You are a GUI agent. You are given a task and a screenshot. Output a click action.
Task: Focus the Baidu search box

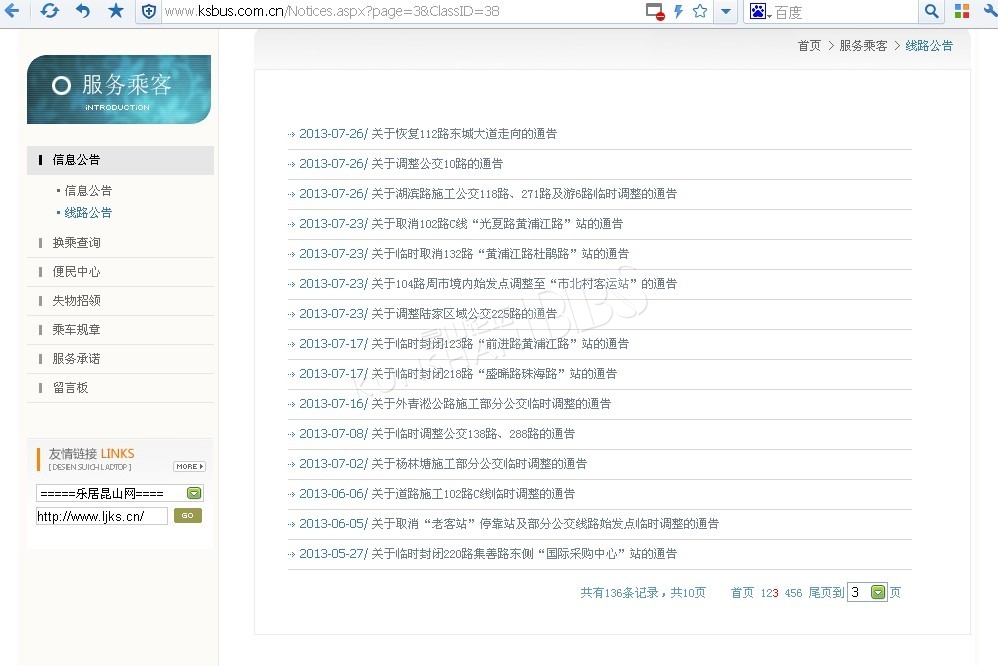click(x=845, y=11)
